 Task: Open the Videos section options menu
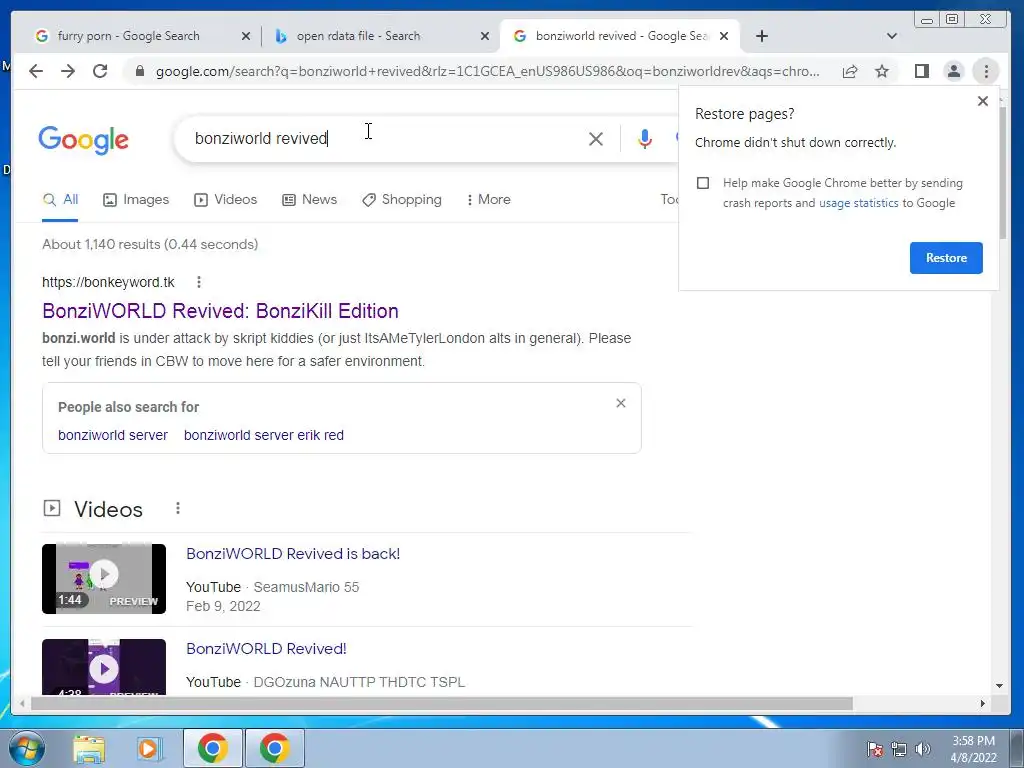(x=178, y=508)
